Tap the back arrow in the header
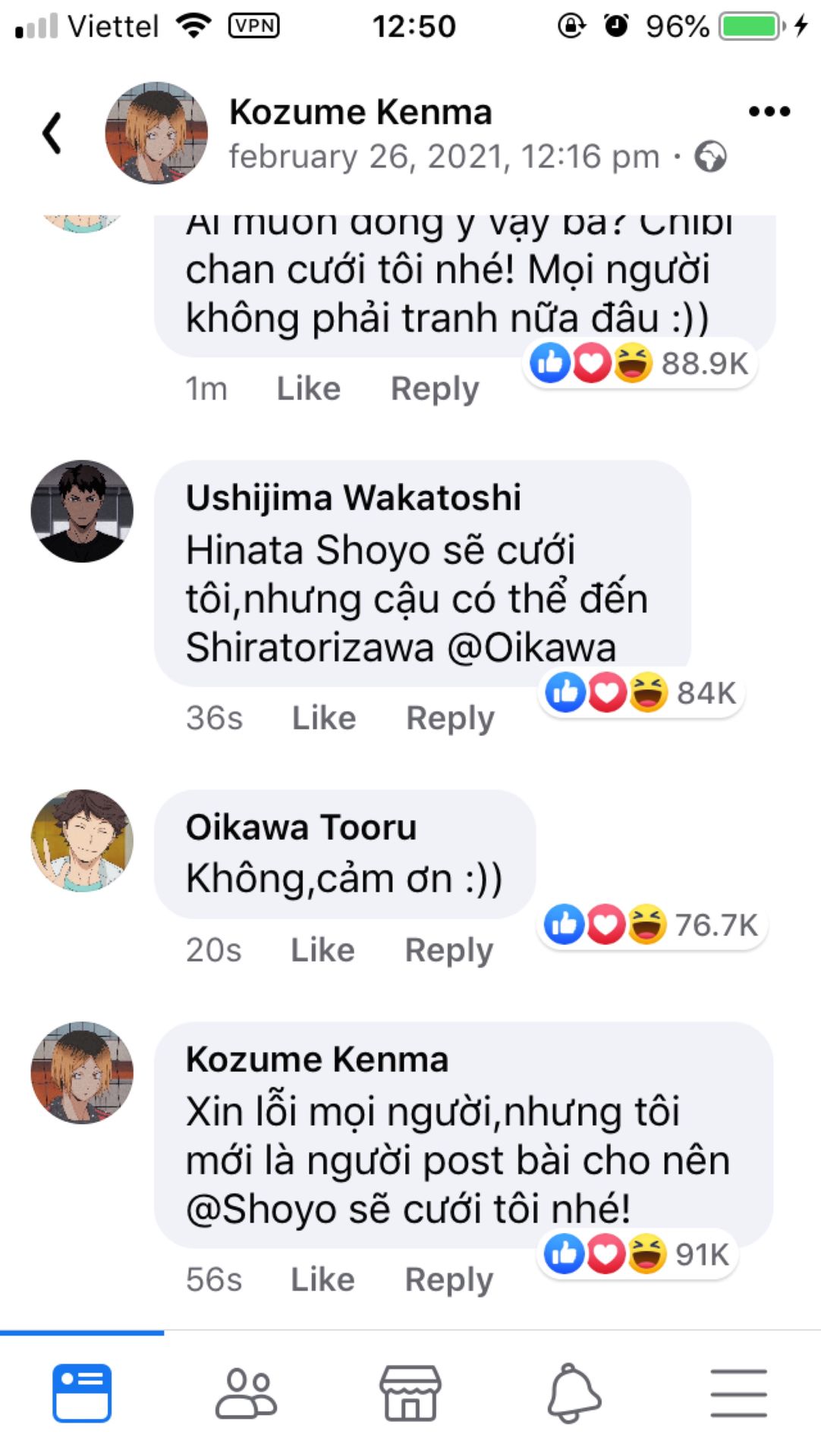This screenshot has height=1456, width=821. point(52,133)
